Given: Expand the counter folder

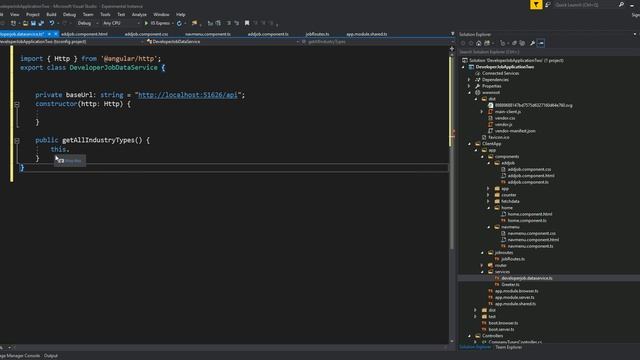Looking at the screenshot, I should [489, 195].
